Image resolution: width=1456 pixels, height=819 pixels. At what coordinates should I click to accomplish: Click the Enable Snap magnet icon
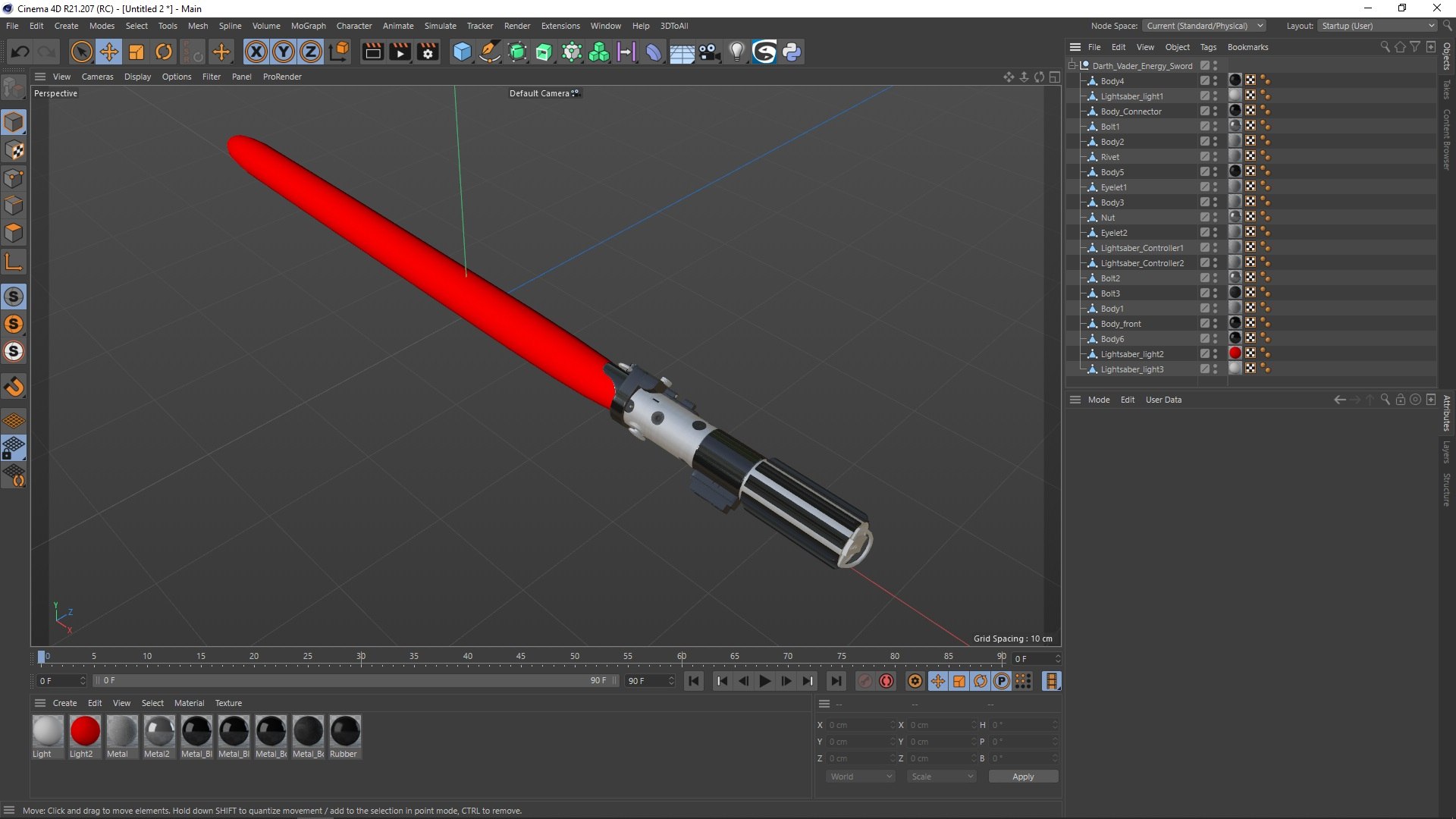14,387
